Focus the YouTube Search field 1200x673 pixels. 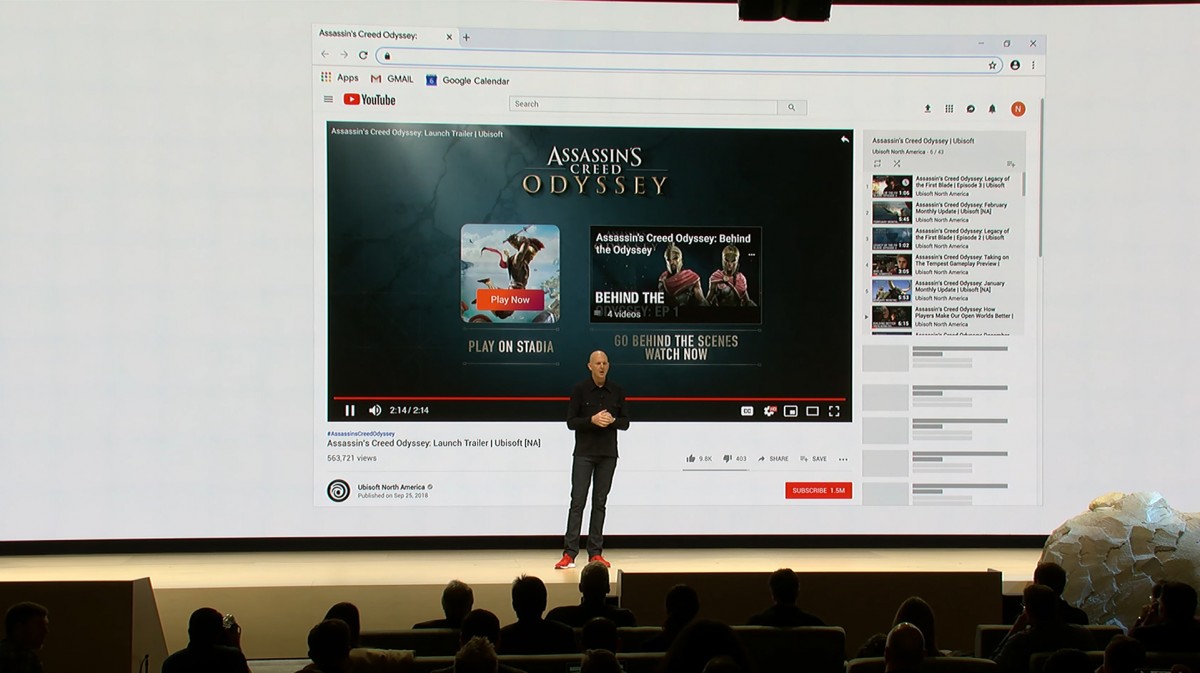643,105
